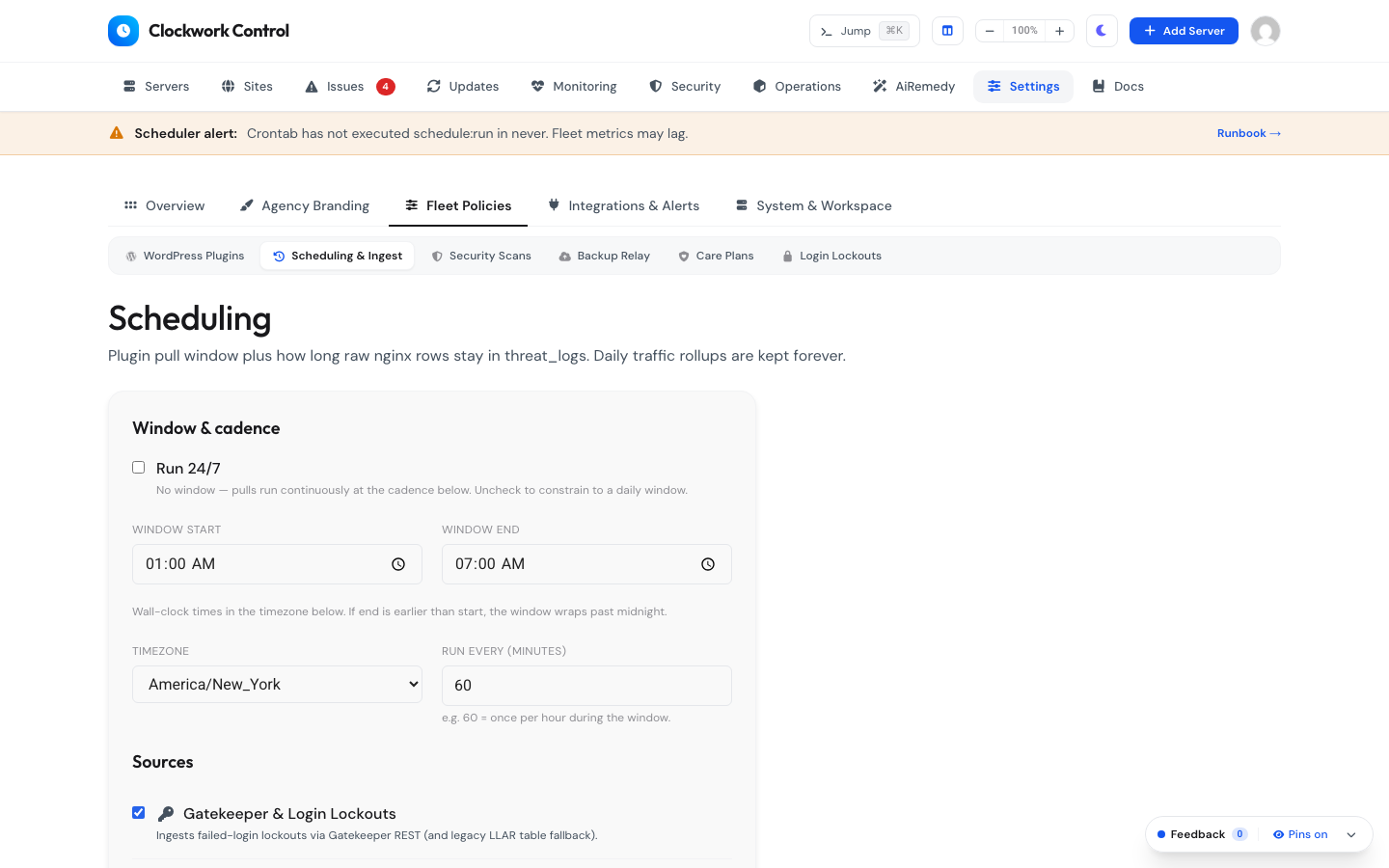
Task: Select the Backup Relay sub-tab
Action: [605, 257]
